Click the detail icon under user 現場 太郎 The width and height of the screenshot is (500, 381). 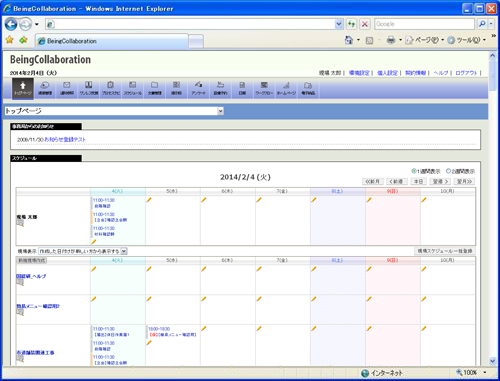20,223
